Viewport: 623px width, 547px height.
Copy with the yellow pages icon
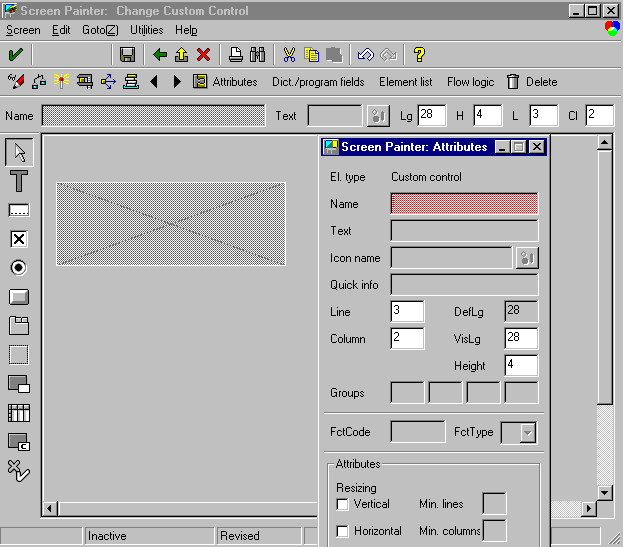(312, 54)
